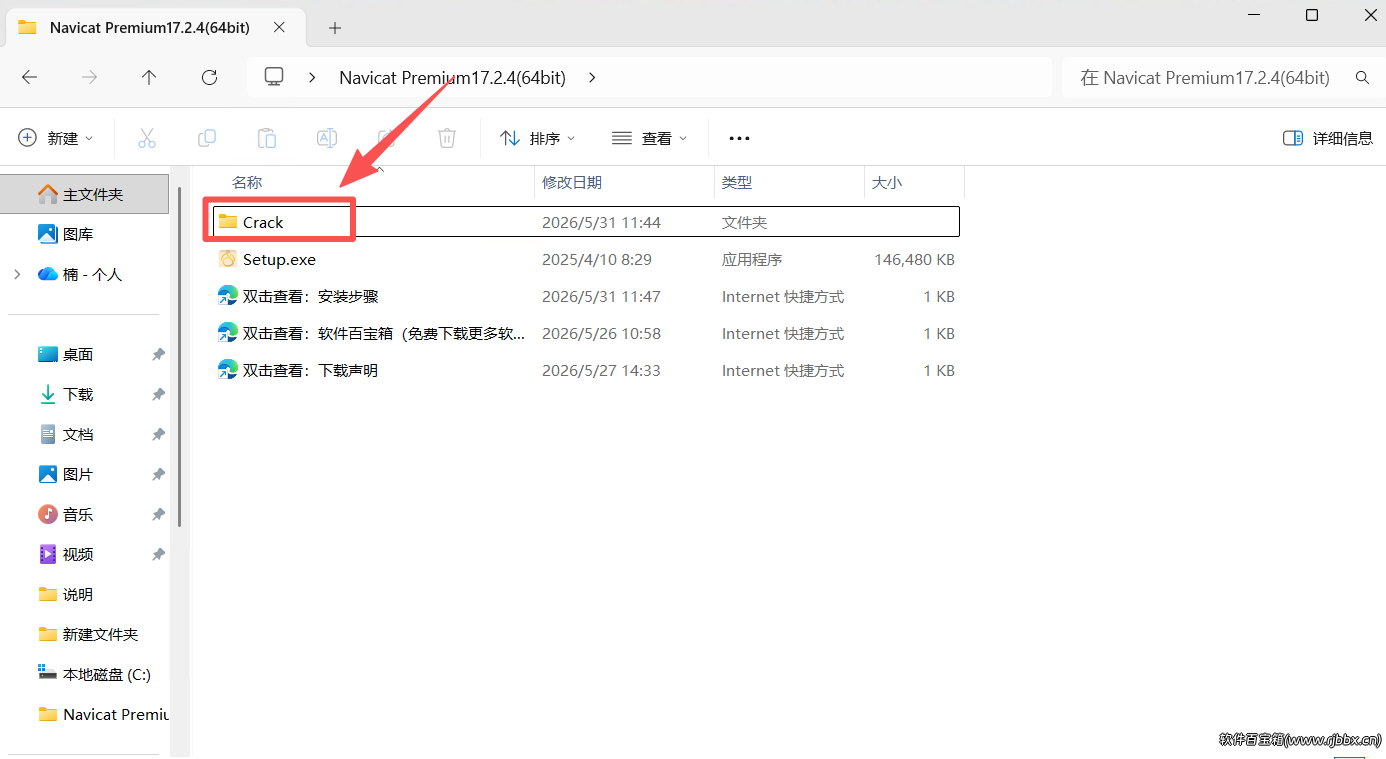Image resolution: width=1386 pixels, height=759 pixels.
Task: Open 下载 in the sidebar
Action: [84, 394]
